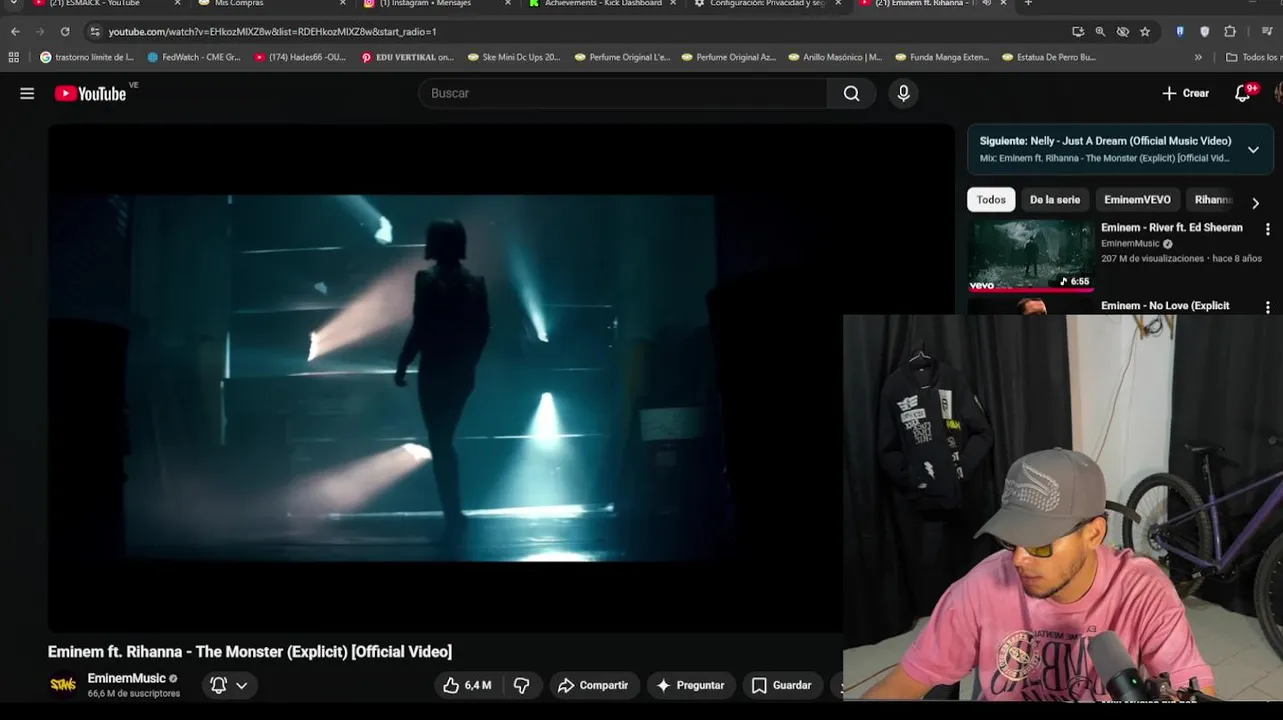The height and width of the screenshot is (720, 1283).
Task: Select the Rihanna filter chip
Action: coord(1213,200)
